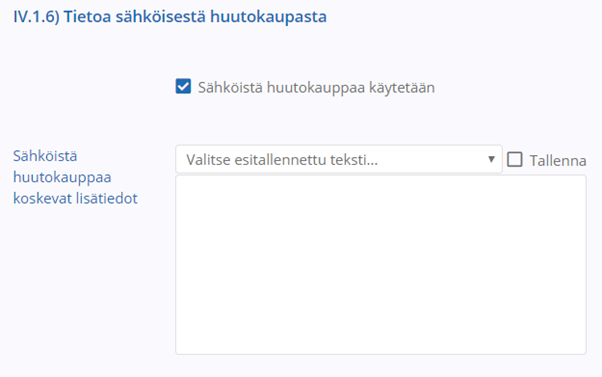This screenshot has height=377, width=602.
Task: Tick the Tallenna checkbox
Action: click(514, 159)
